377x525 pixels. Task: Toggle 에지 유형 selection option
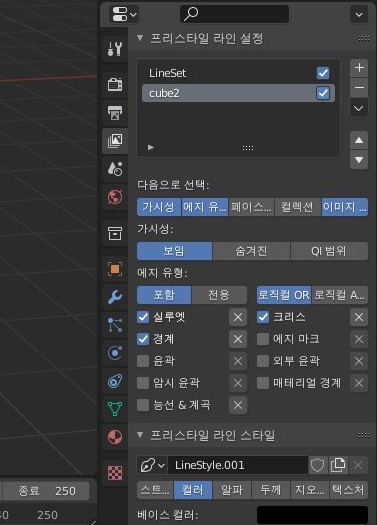[205, 207]
